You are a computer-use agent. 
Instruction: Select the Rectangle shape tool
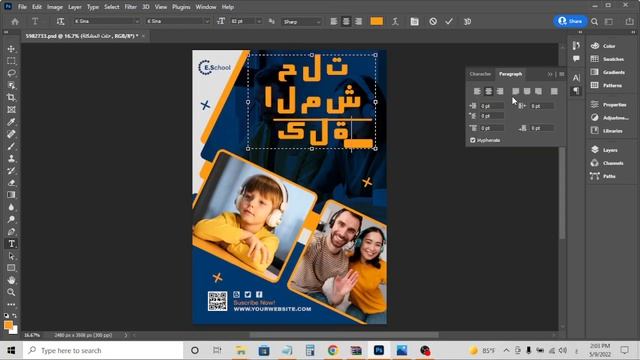click(11, 268)
